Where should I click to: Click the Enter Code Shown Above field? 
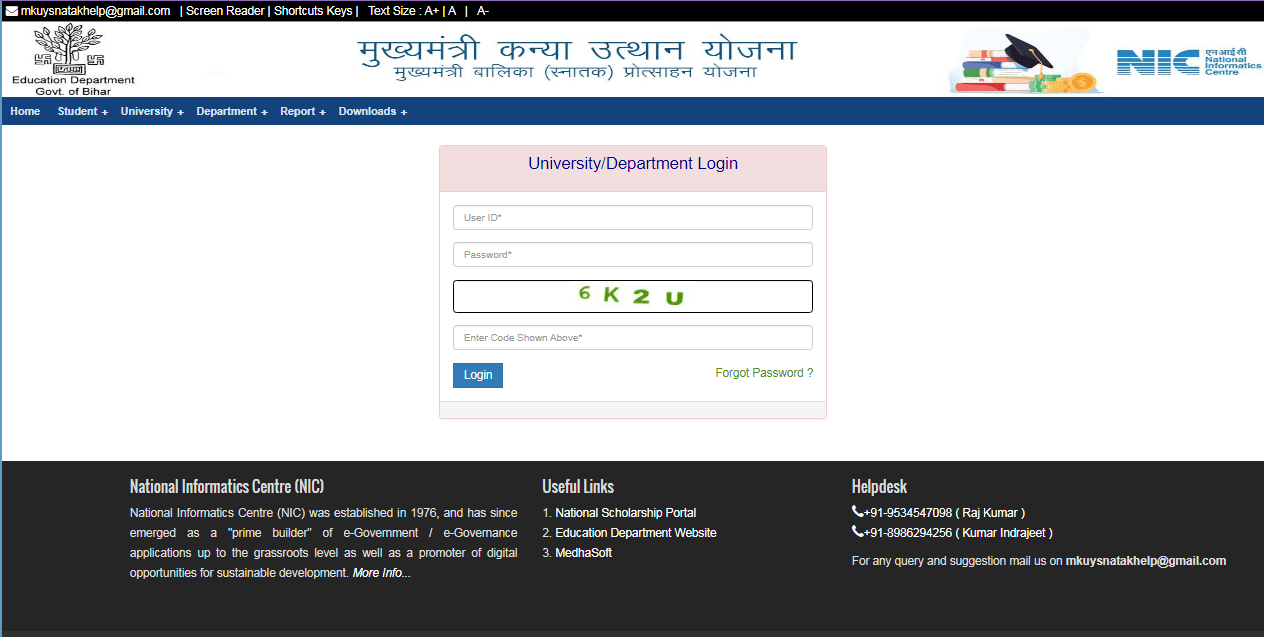632,337
